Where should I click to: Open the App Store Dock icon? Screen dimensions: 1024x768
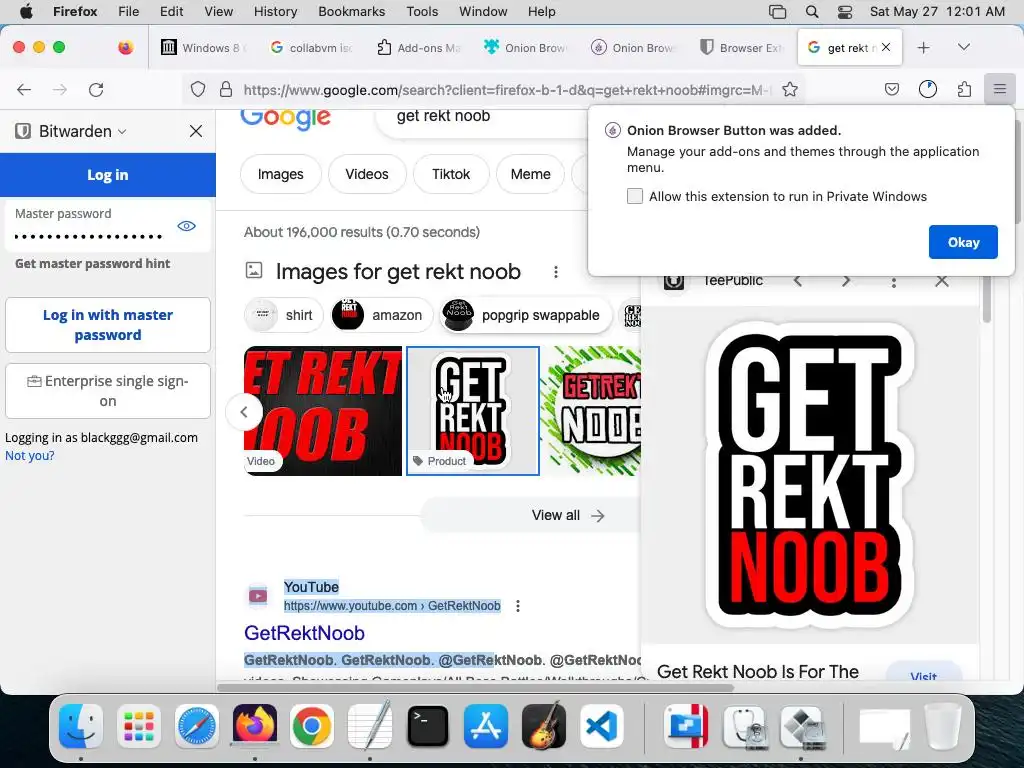point(486,726)
